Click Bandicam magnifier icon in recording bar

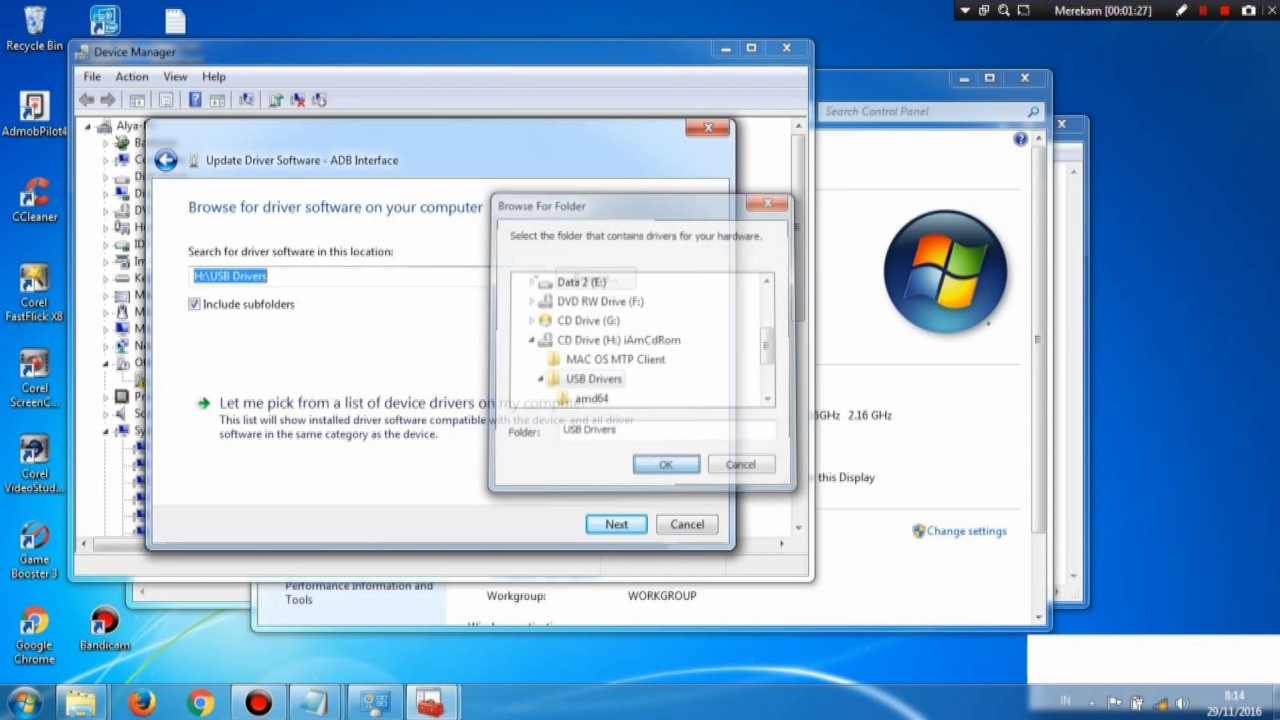[1003, 11]
